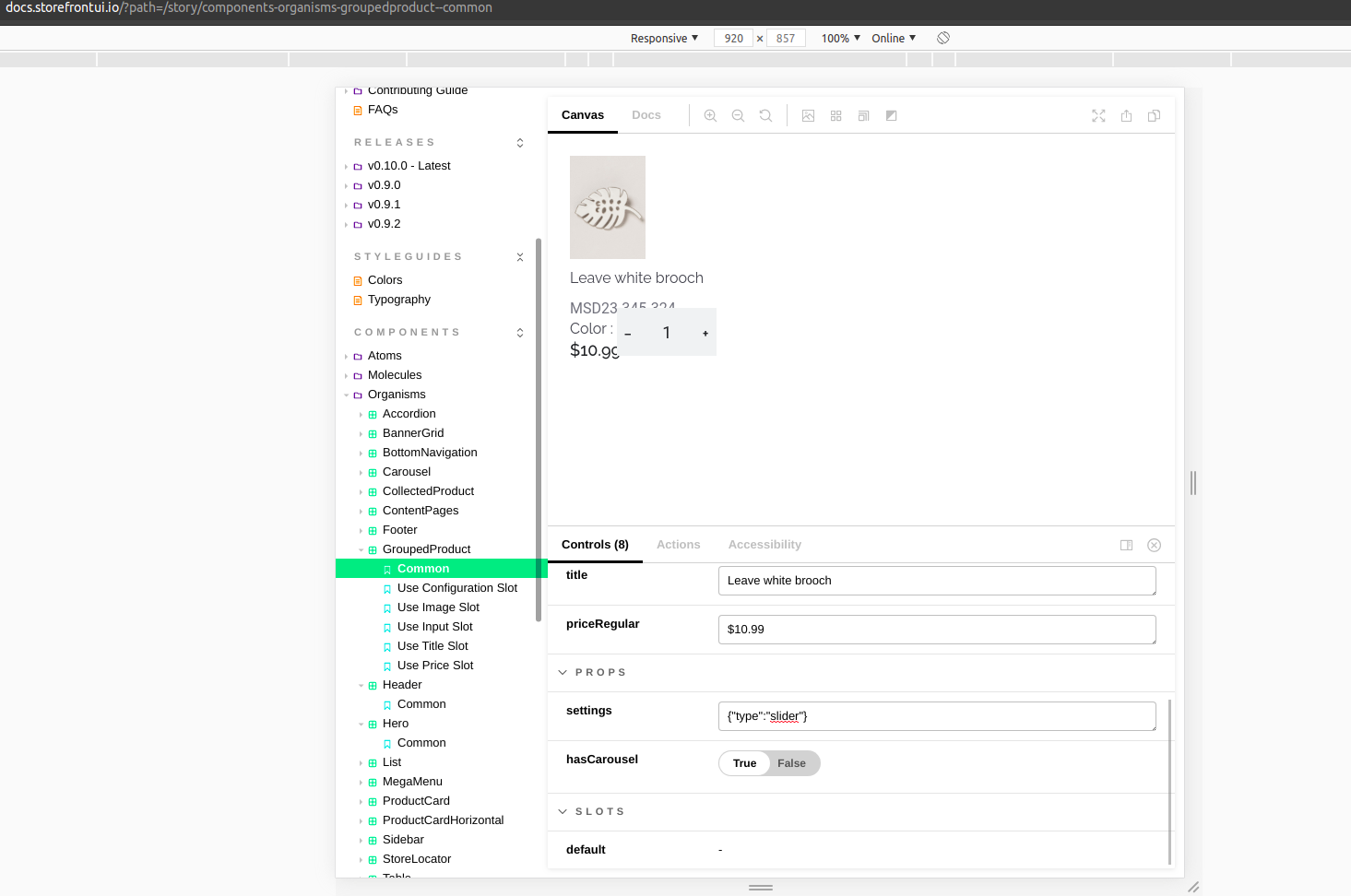Reset zoom with the magnifier reset icon
The image size is (1351, 896).
pyautogui.click(x=765, y=116)
